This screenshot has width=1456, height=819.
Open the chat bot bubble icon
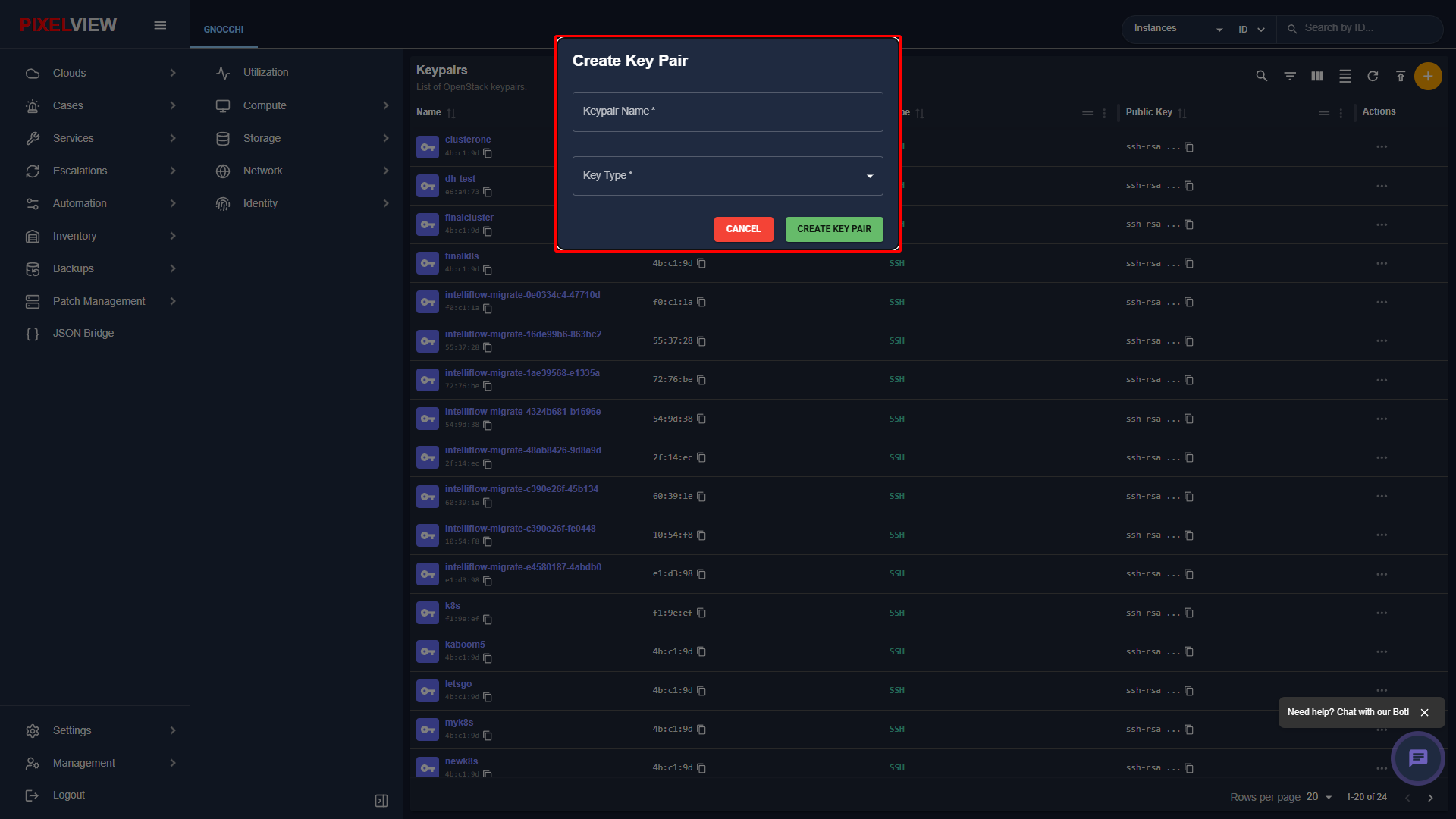(1417, 758)
